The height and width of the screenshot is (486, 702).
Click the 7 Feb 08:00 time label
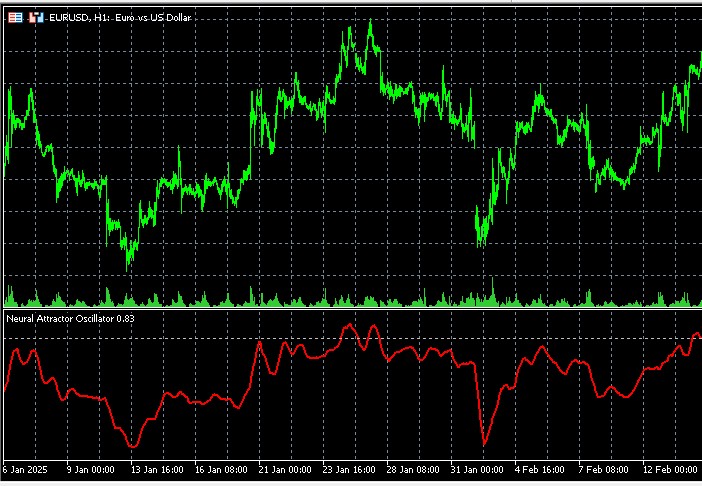[x=604, y=469]
